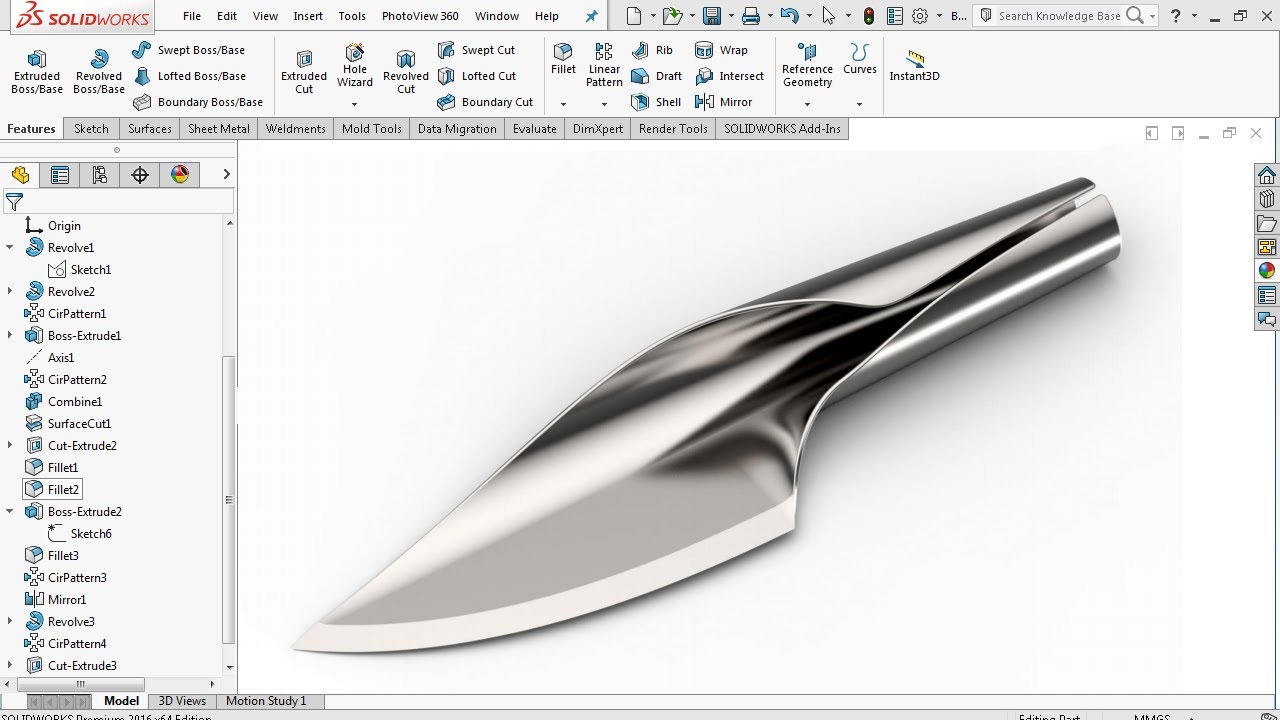
Task: Collapse the Boss-Extrude2 tree node
Action: (10, 511)
